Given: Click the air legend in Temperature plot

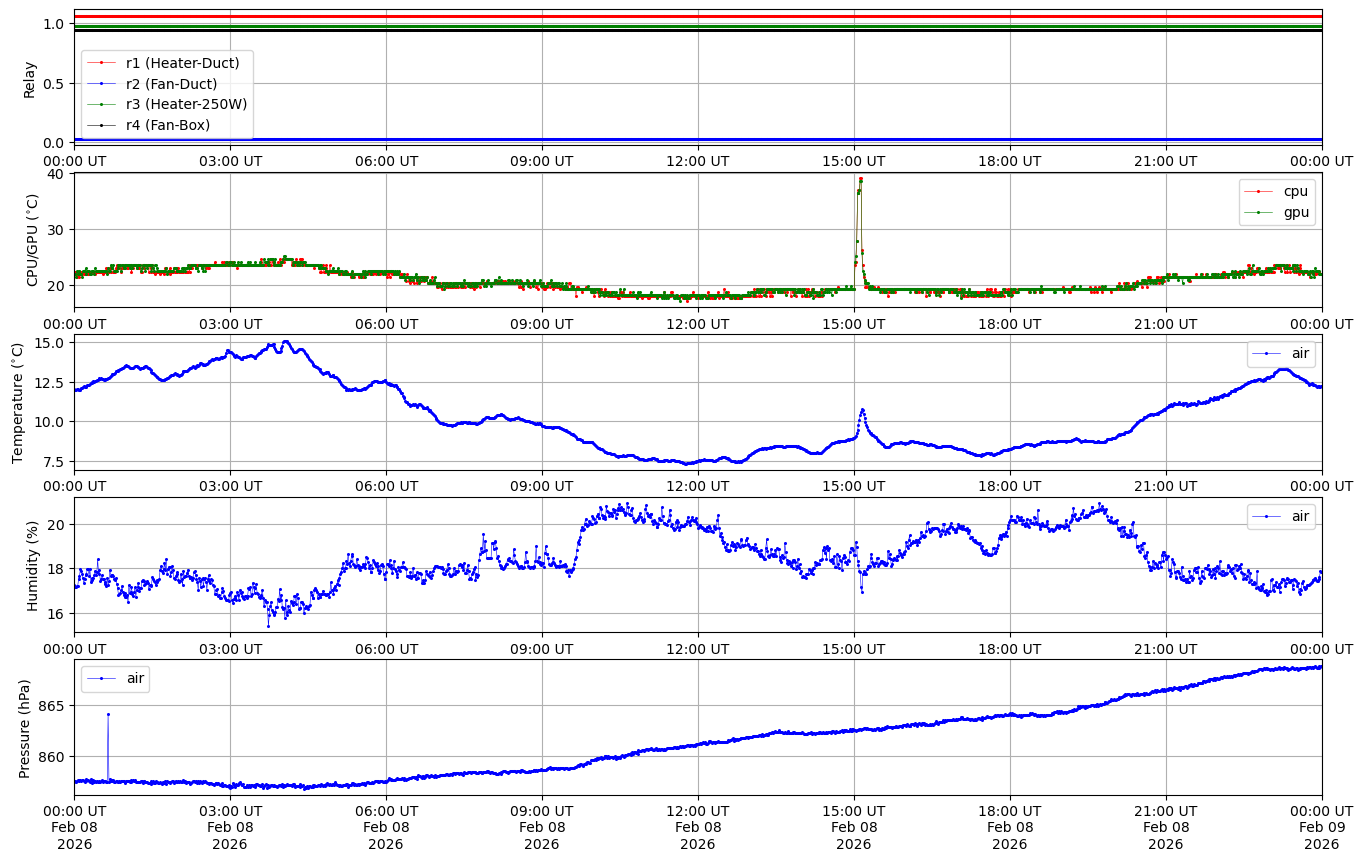Looking at the screenshot, I should coord(1299,353).
